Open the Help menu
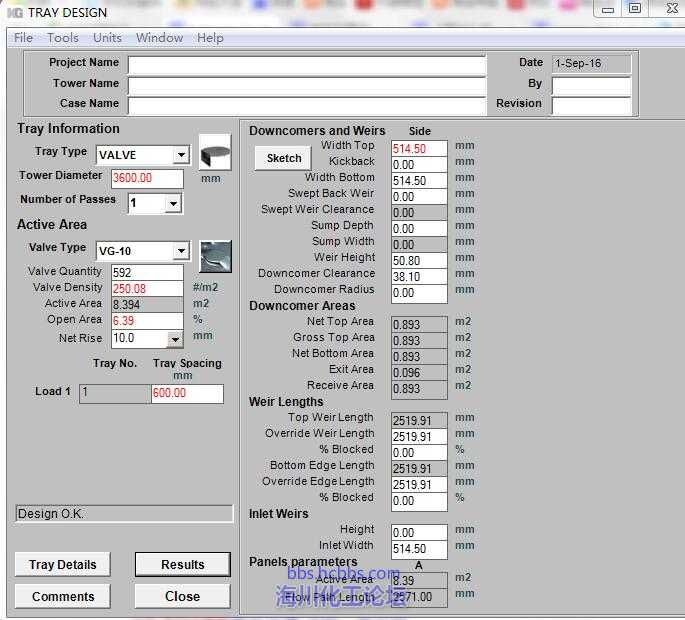Image resolution: width=685 pixels, height=620 pixels. [x=210, y=38]
